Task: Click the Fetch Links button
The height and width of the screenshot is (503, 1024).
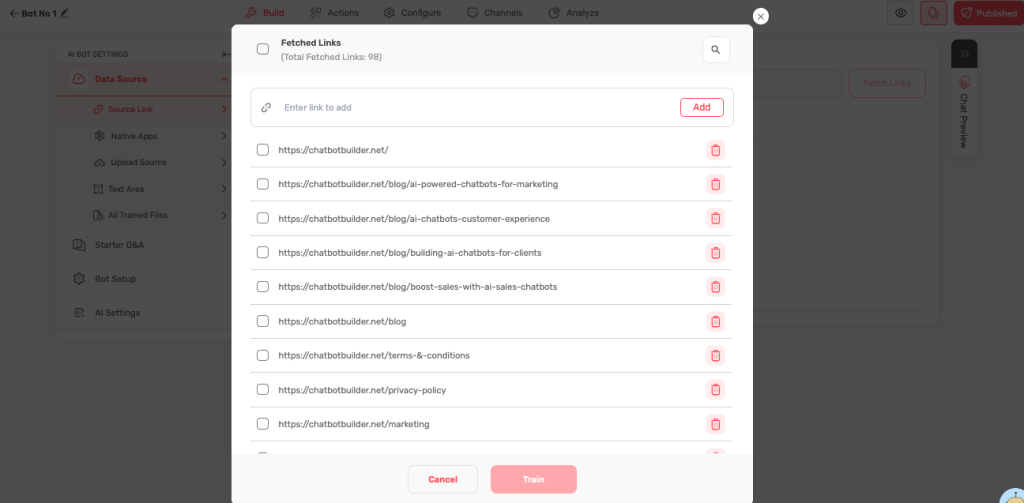Action: point(887,84)
